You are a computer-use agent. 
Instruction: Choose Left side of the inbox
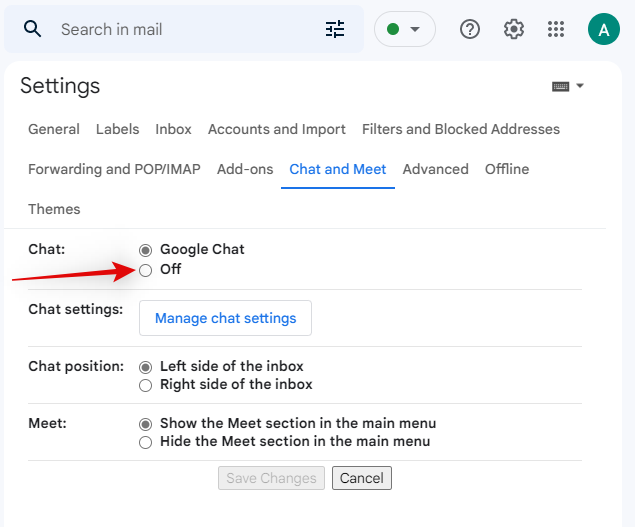[x=146, y=367]
